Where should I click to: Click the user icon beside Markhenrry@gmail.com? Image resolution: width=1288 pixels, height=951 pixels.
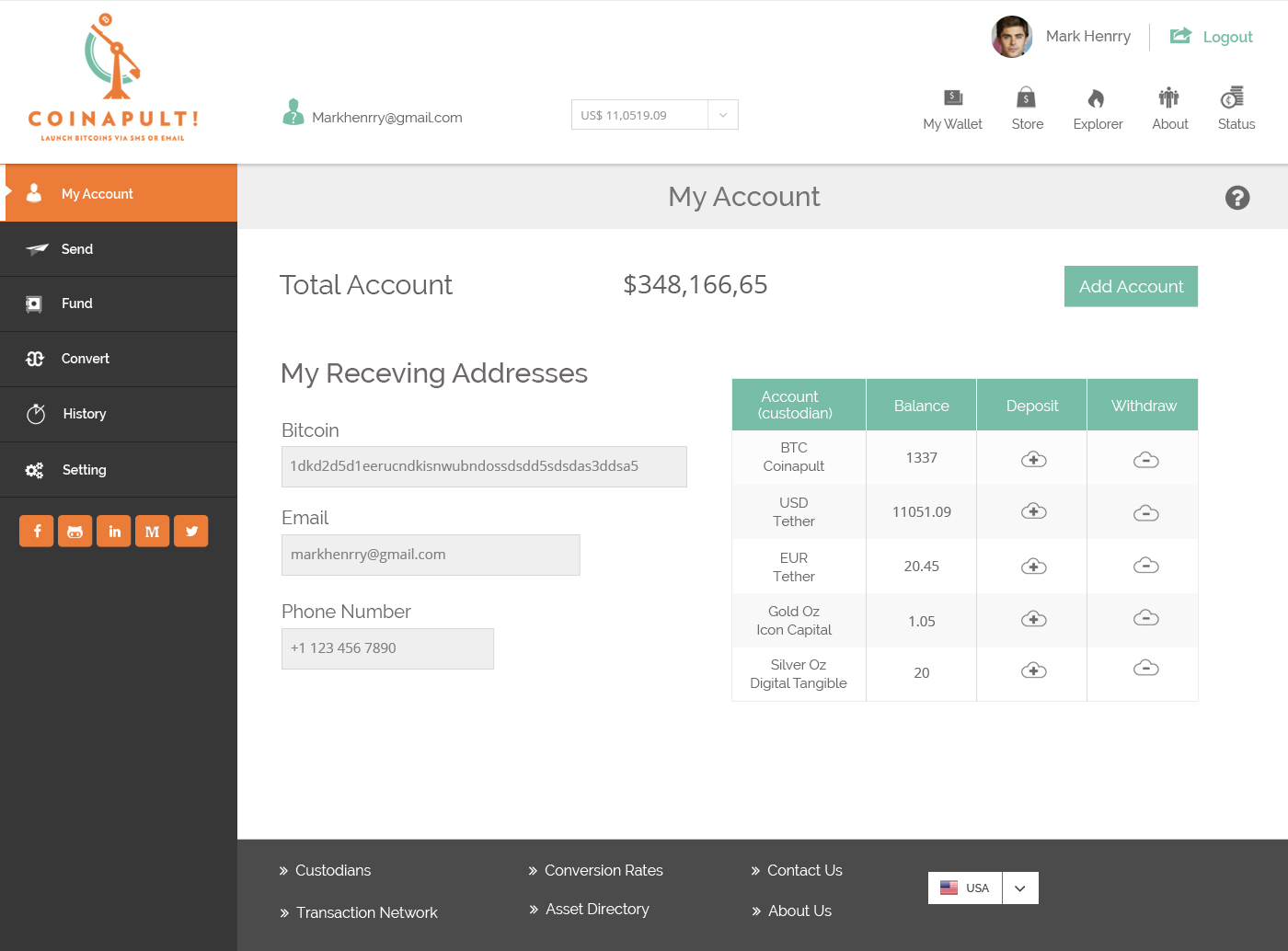point(293,112)
